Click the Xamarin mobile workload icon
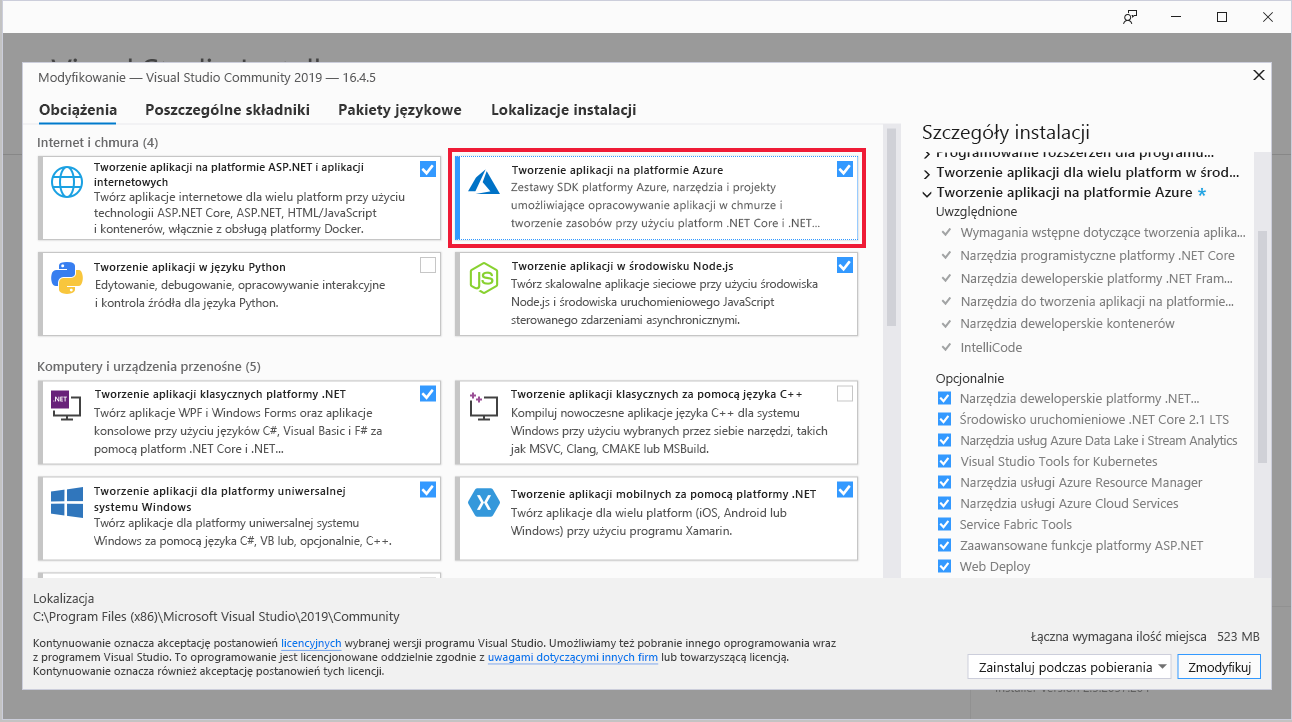Screen dimensions: 1292x722 pyautogui.click(x=484, y=502)
